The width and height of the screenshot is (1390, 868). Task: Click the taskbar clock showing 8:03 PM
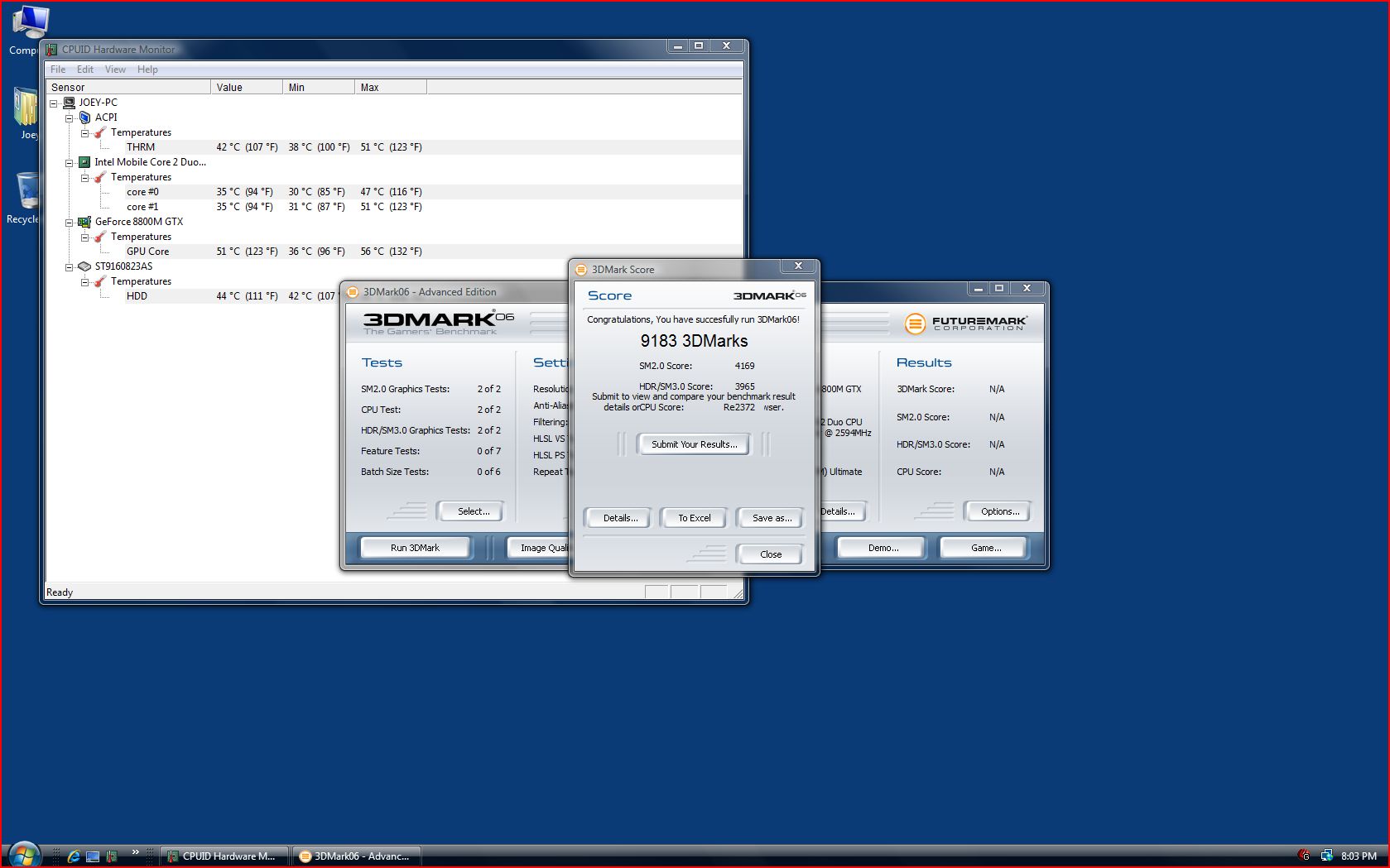point(1359,856)
